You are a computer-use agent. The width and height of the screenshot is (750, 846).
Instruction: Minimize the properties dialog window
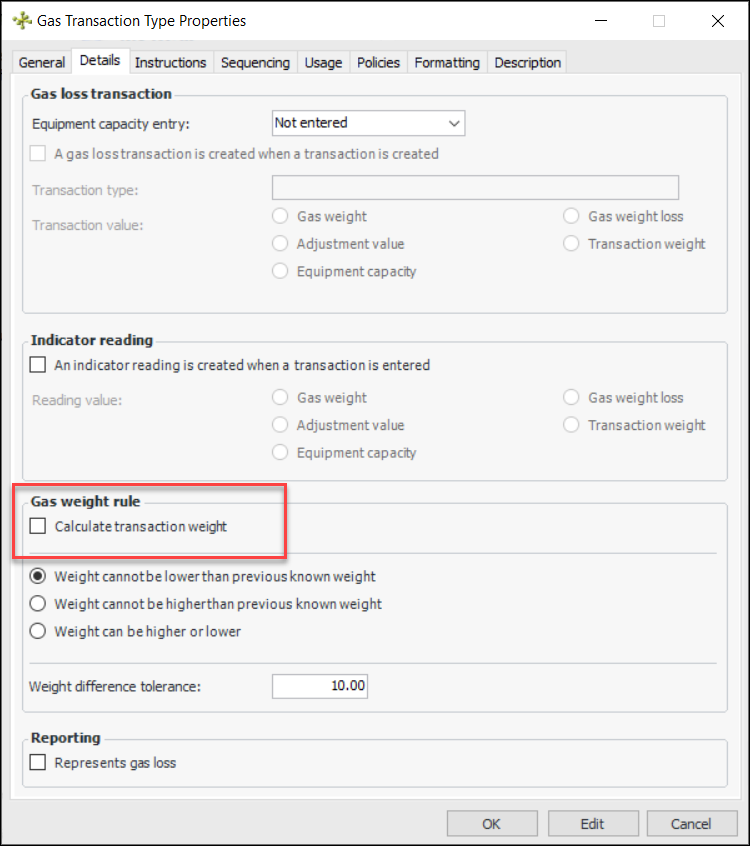(600, 20)
